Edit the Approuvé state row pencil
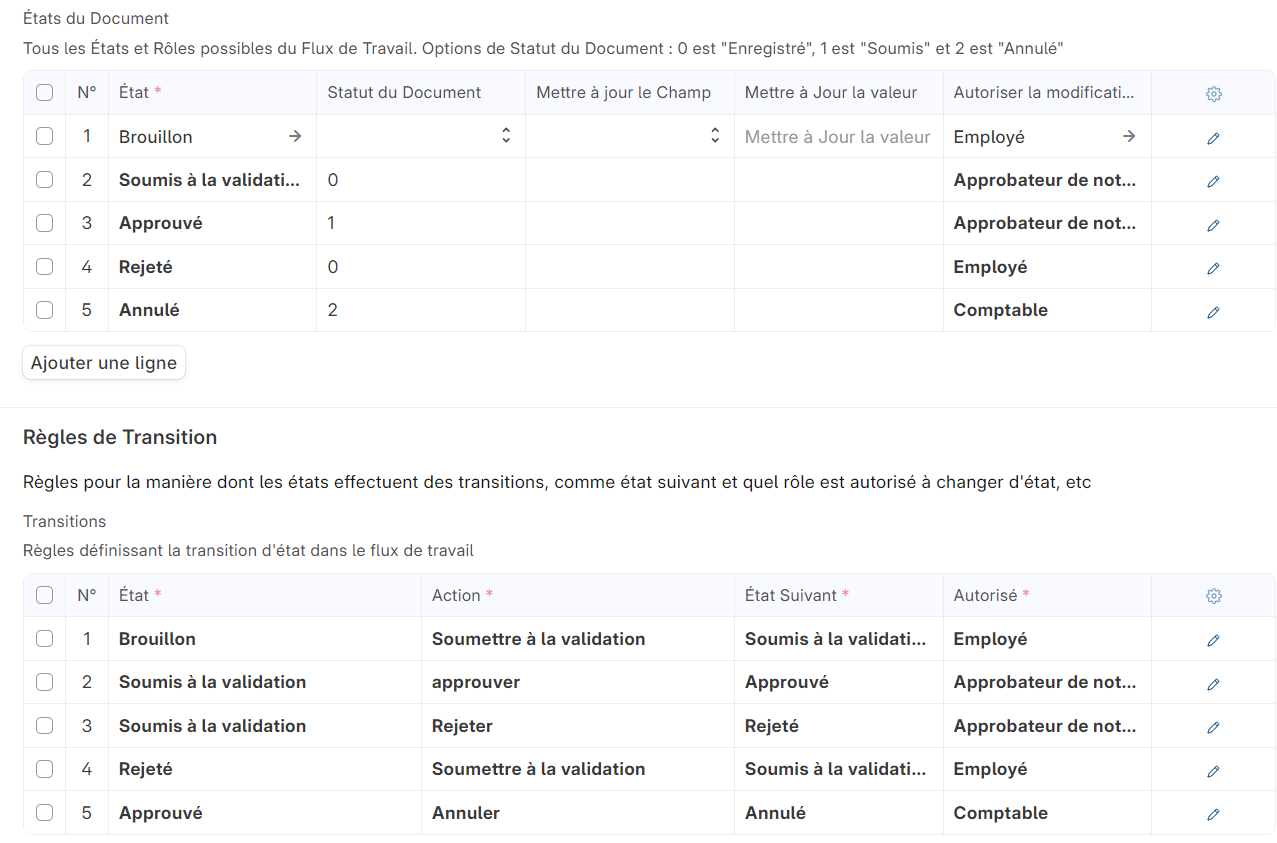Viewport: 1277px width, 843px height. click(1213, 225)
